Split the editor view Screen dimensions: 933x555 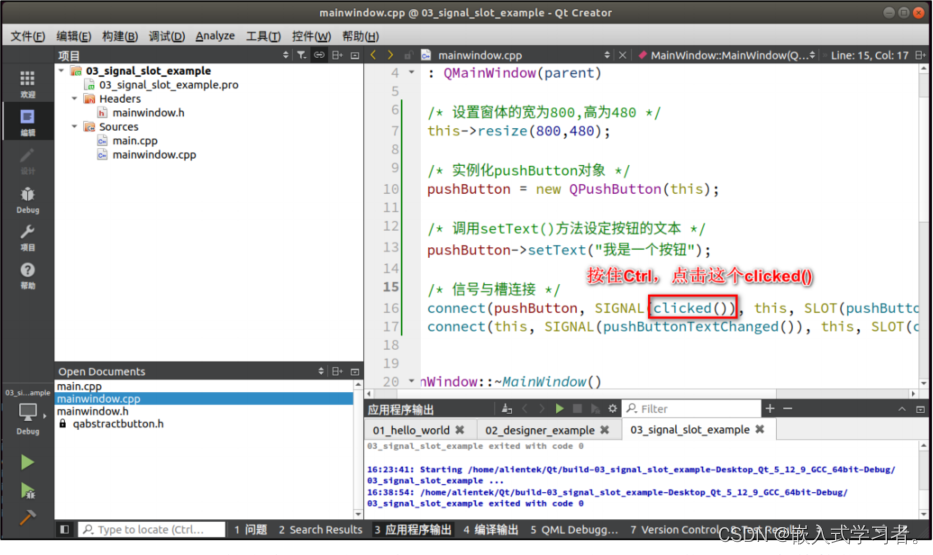921,55
